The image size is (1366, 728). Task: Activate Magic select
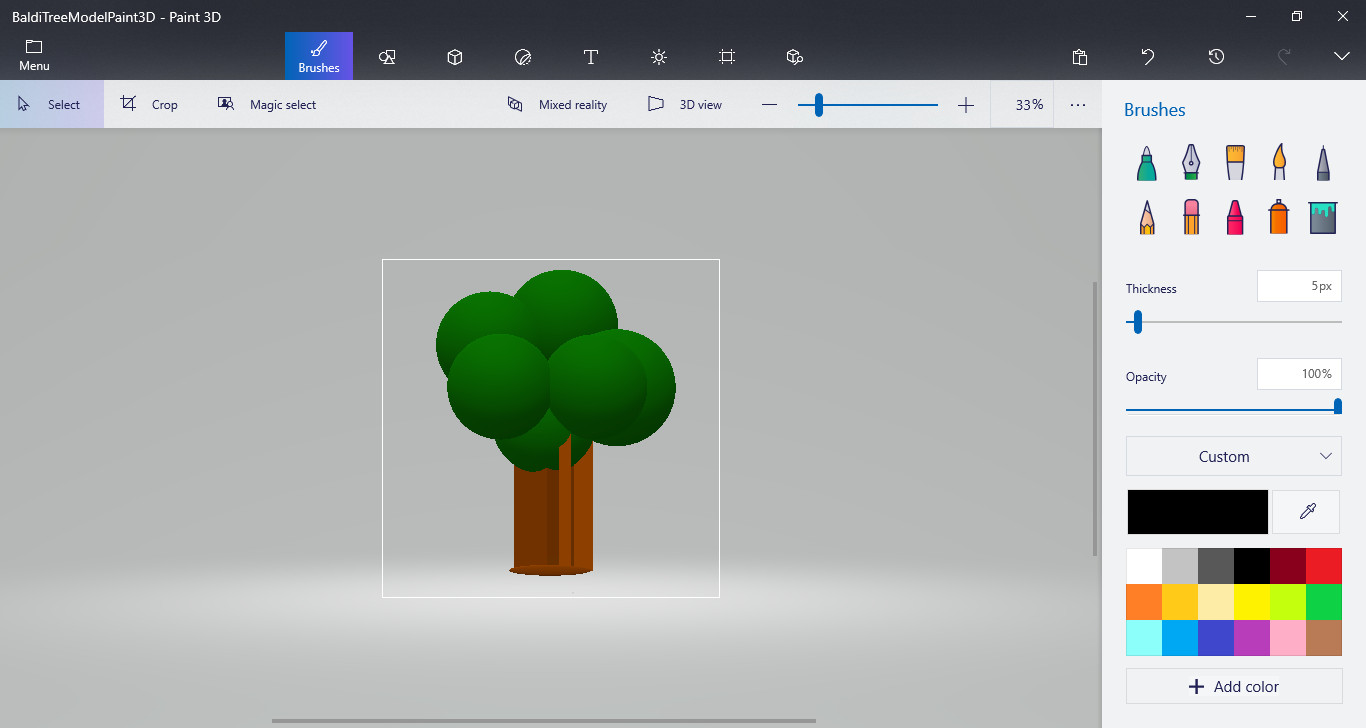point(266,104)
